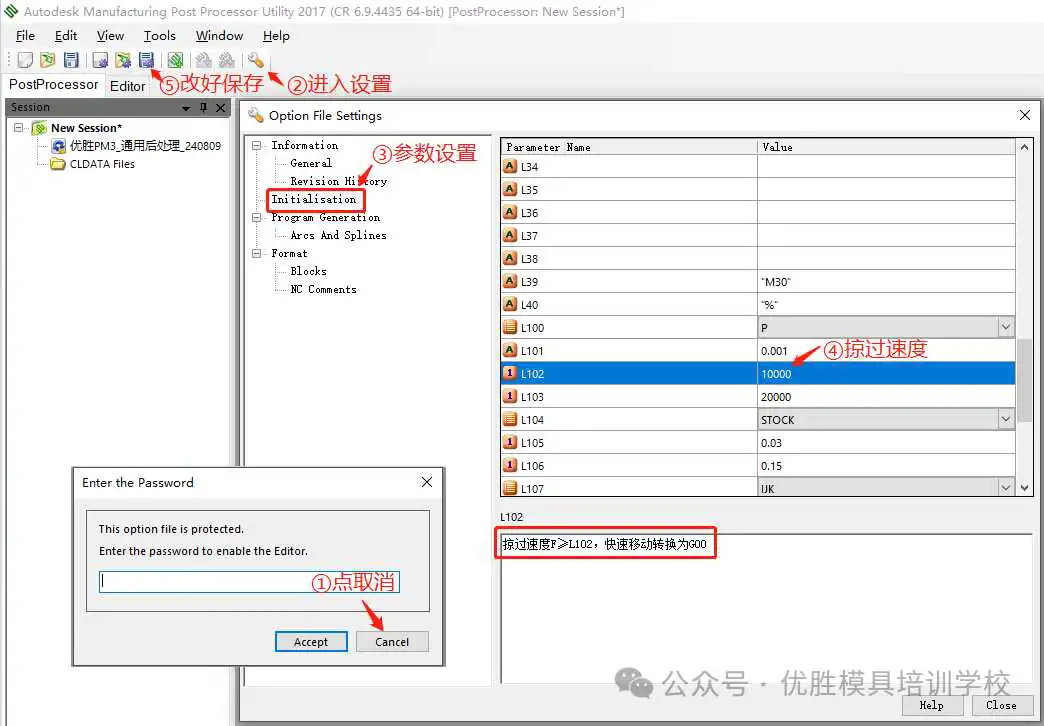1044x726 pixels.
Task: Save the option file via toolbar icon
Action: tap(146, 60)
